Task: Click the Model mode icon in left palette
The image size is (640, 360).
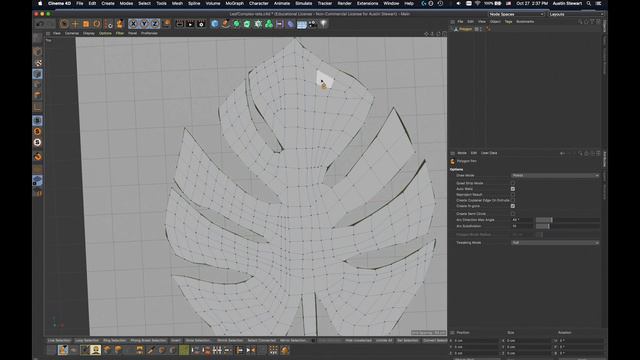Action: point(38,52)
